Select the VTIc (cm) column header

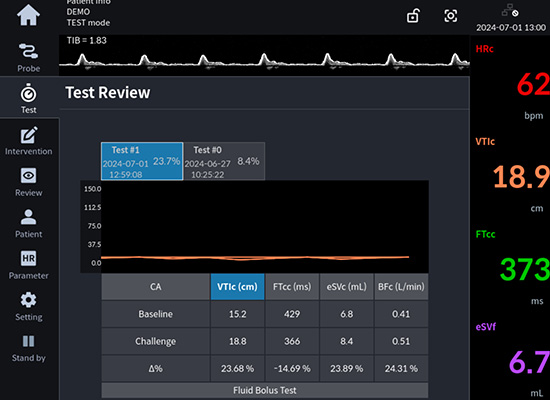pyautogui.click(x=237, y=287)
